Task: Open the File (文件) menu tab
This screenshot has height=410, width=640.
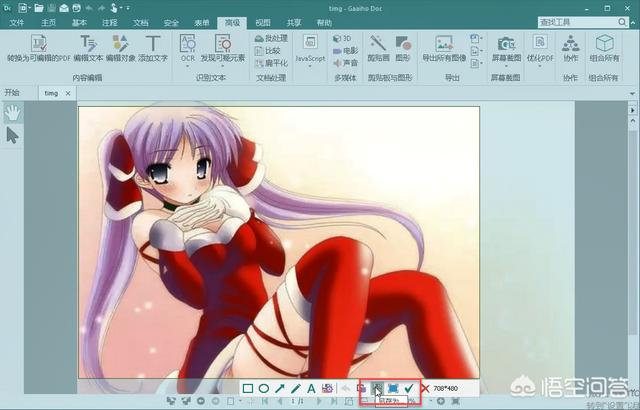Action: [x=17, y=23]
